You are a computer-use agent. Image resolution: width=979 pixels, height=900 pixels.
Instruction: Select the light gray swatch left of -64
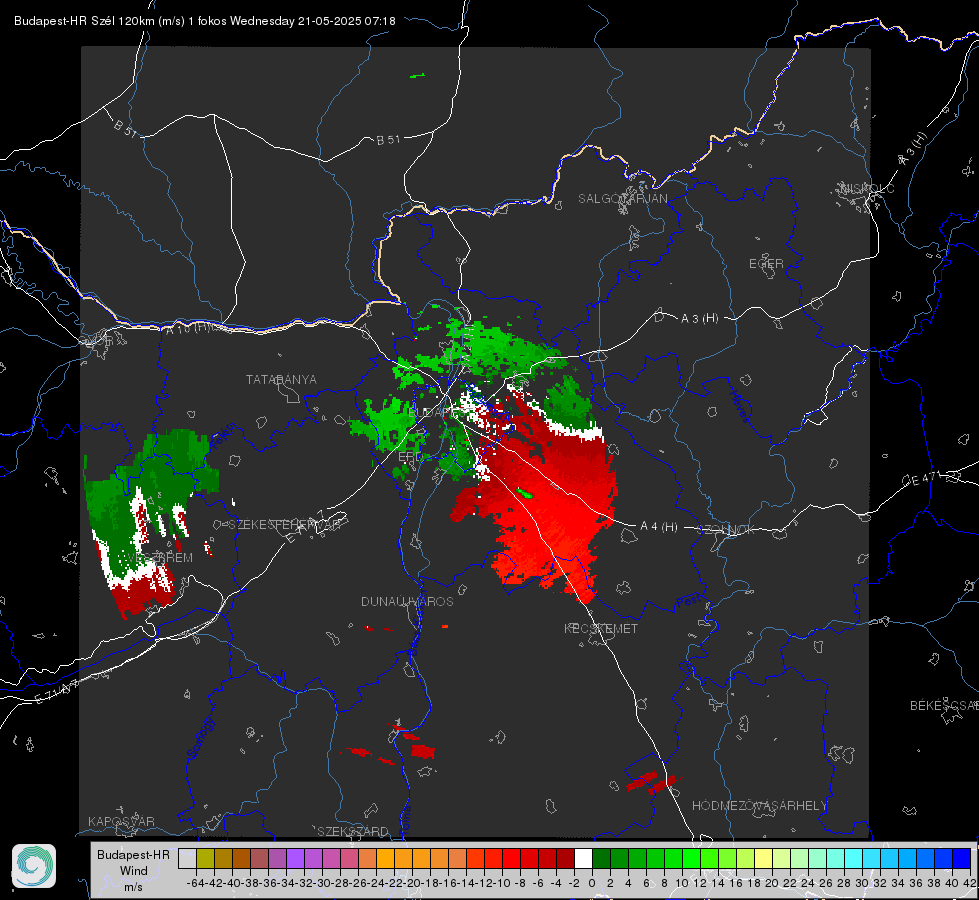(x=187, y=858)
